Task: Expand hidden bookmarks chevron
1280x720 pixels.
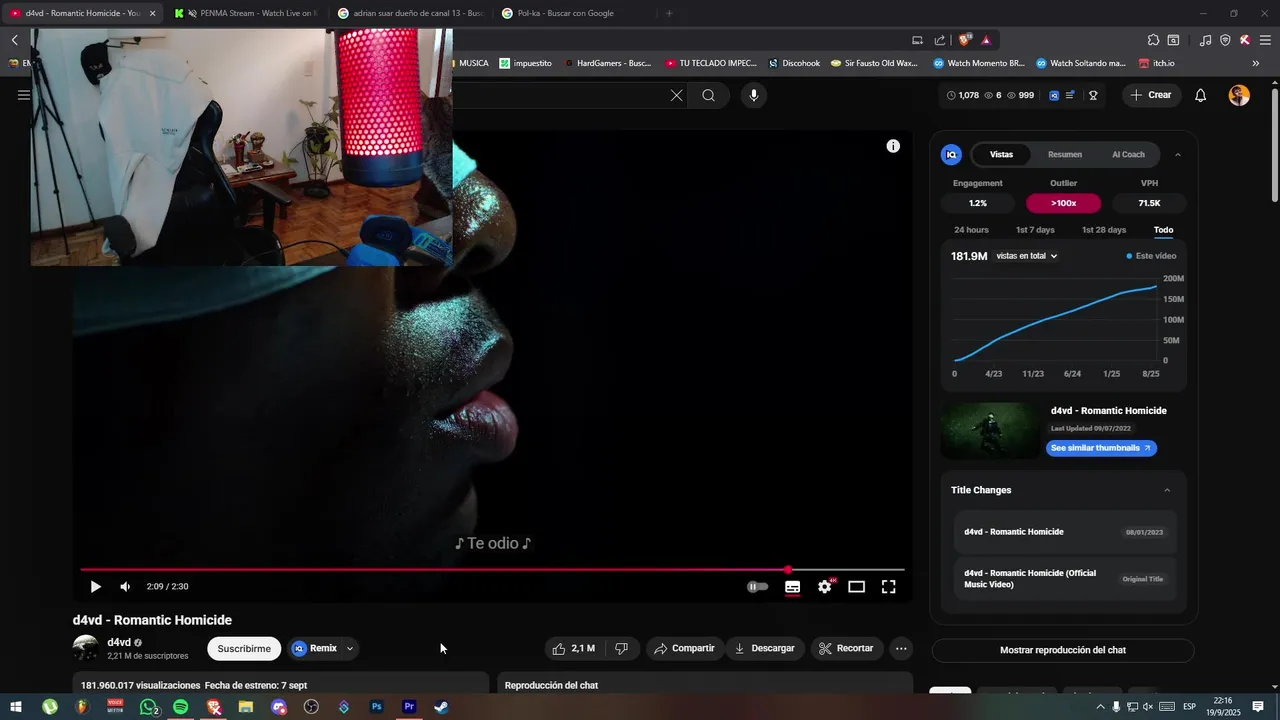Action: coord(1256,63)
